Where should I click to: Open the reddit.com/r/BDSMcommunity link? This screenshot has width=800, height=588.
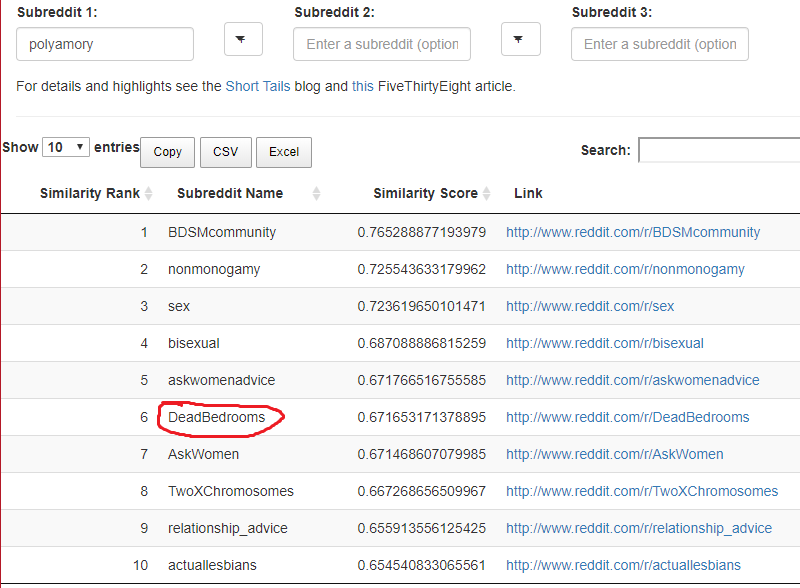[x=633, y=232]
